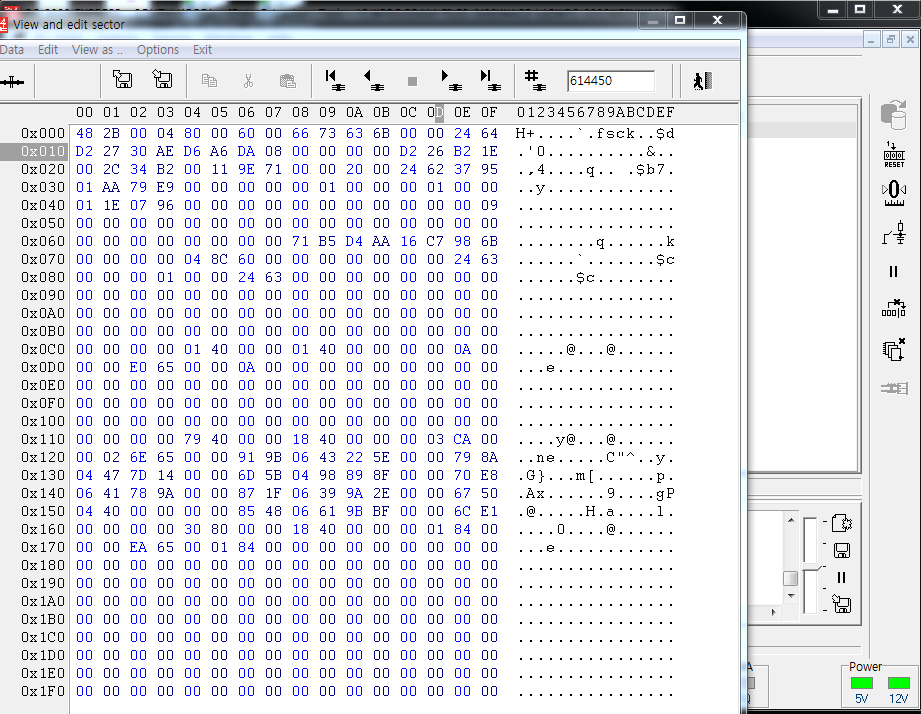Screen dimensions: 921x714
Task: Click the sector number field showing 614450
Action: click(x=611, y=81)
